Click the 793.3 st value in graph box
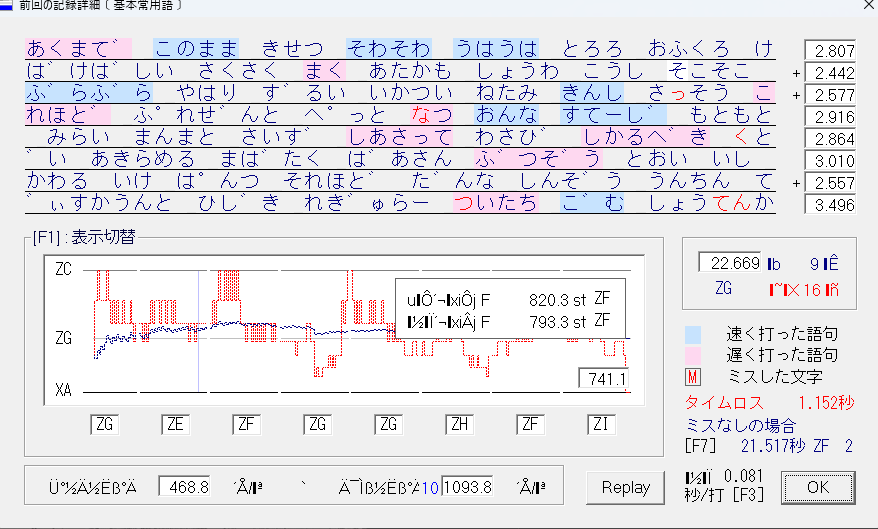 pyautogui.click(x=557, y=322)
